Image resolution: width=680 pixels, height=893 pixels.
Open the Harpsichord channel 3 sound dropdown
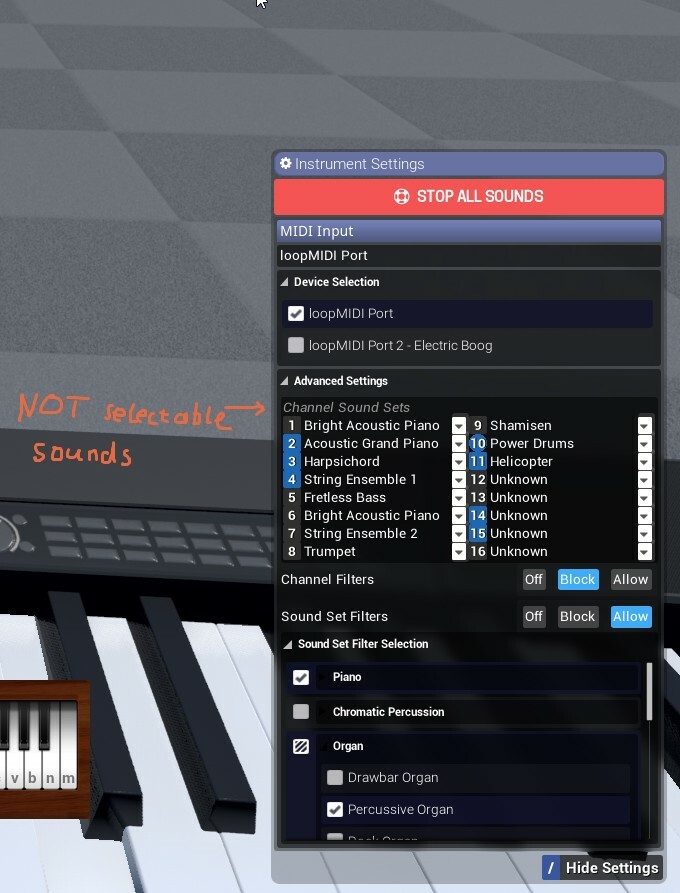[x=459, y=462]
